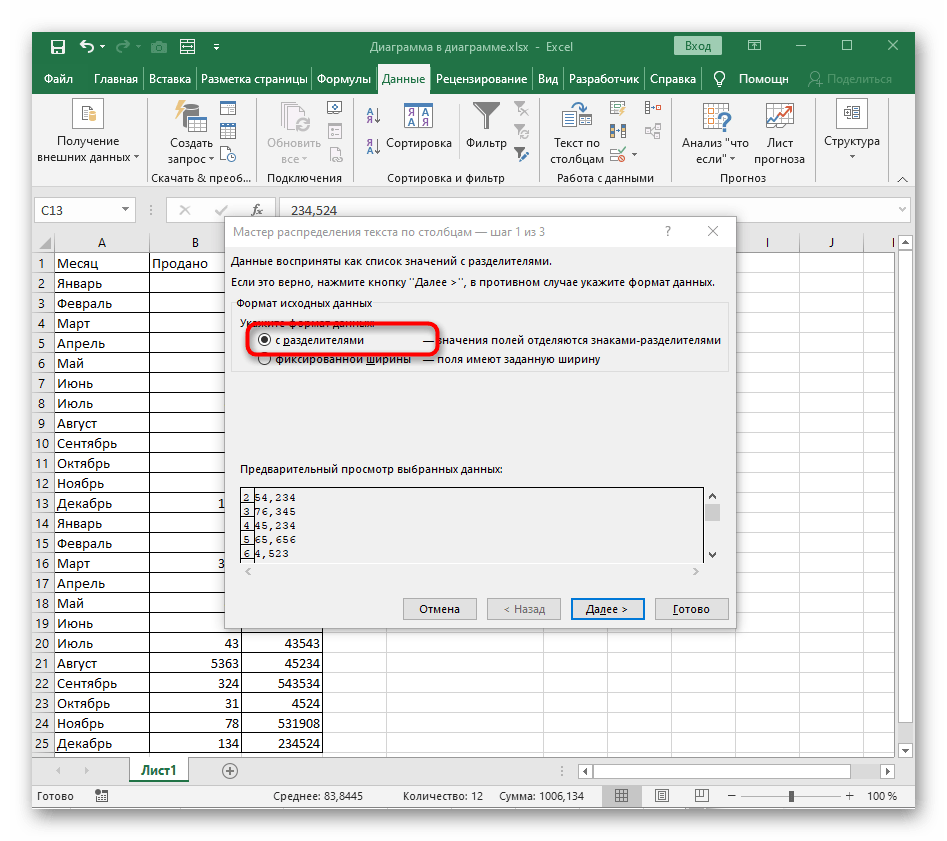Click the Undo arrow icon
Image resolution: width=947 pixels, height=841 pixels.
click(x=87, y=47)
